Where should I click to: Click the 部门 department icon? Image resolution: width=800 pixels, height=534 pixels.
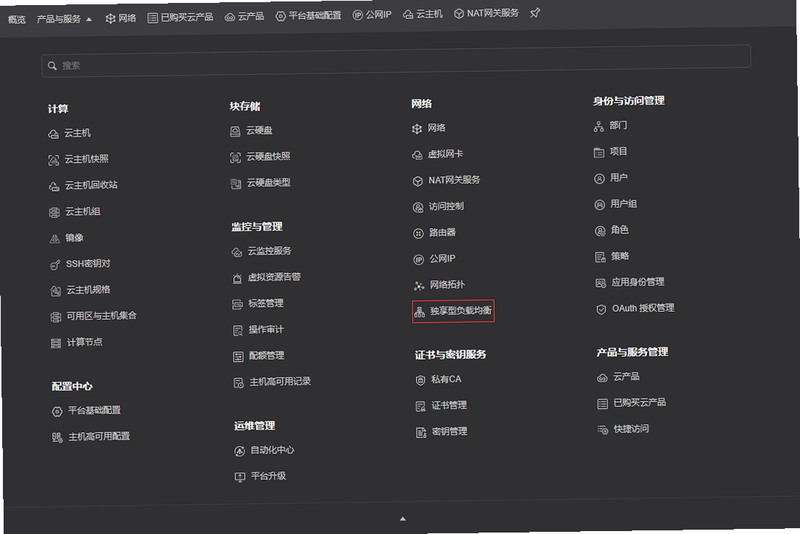pyautogui.click(x=599, y=126)
